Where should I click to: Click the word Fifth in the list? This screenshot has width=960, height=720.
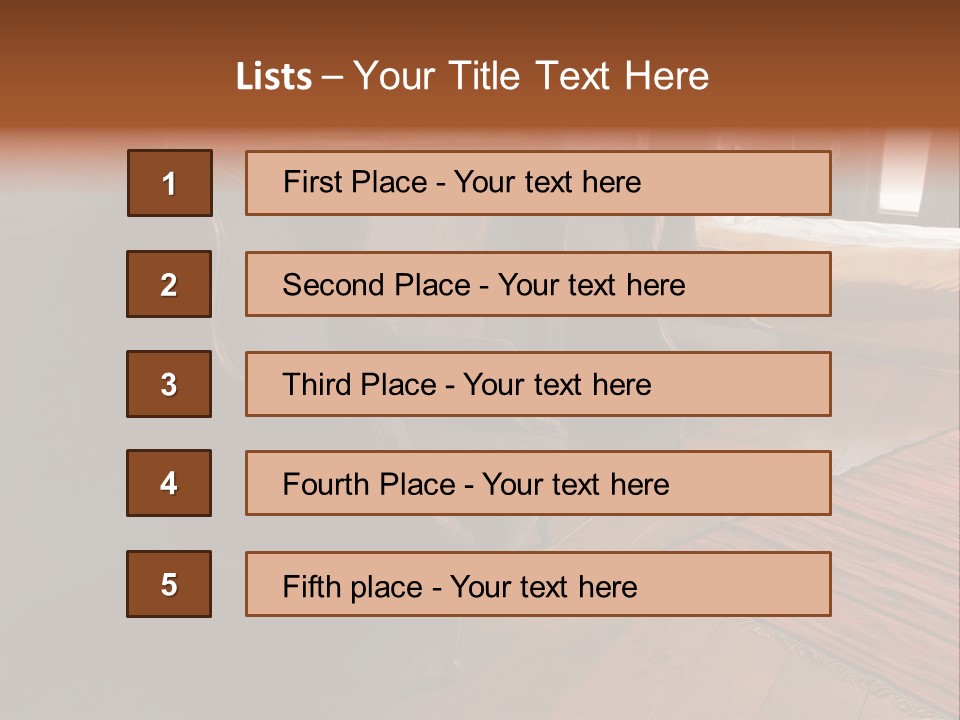pos(311,586)
